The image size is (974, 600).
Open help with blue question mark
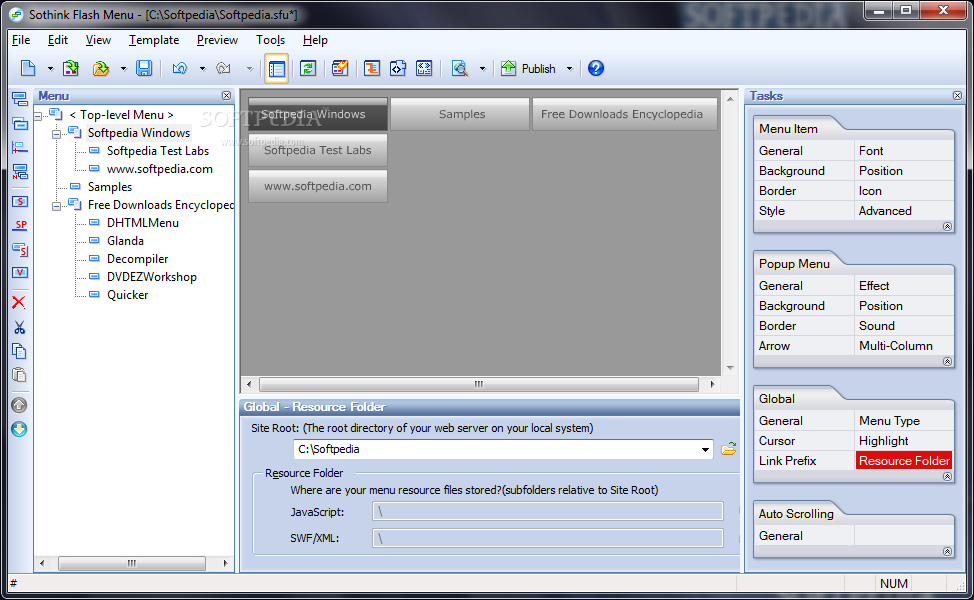click(596, 68)
